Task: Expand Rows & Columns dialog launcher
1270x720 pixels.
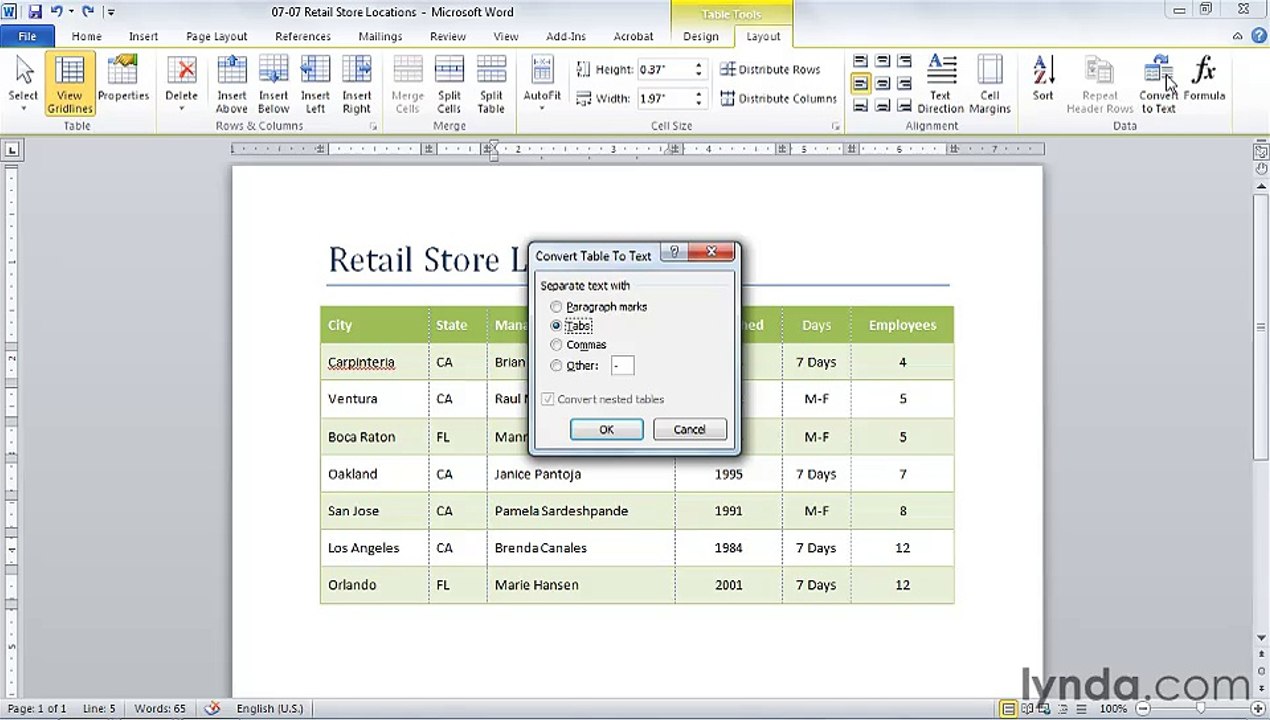Action: tap(373, 127)
